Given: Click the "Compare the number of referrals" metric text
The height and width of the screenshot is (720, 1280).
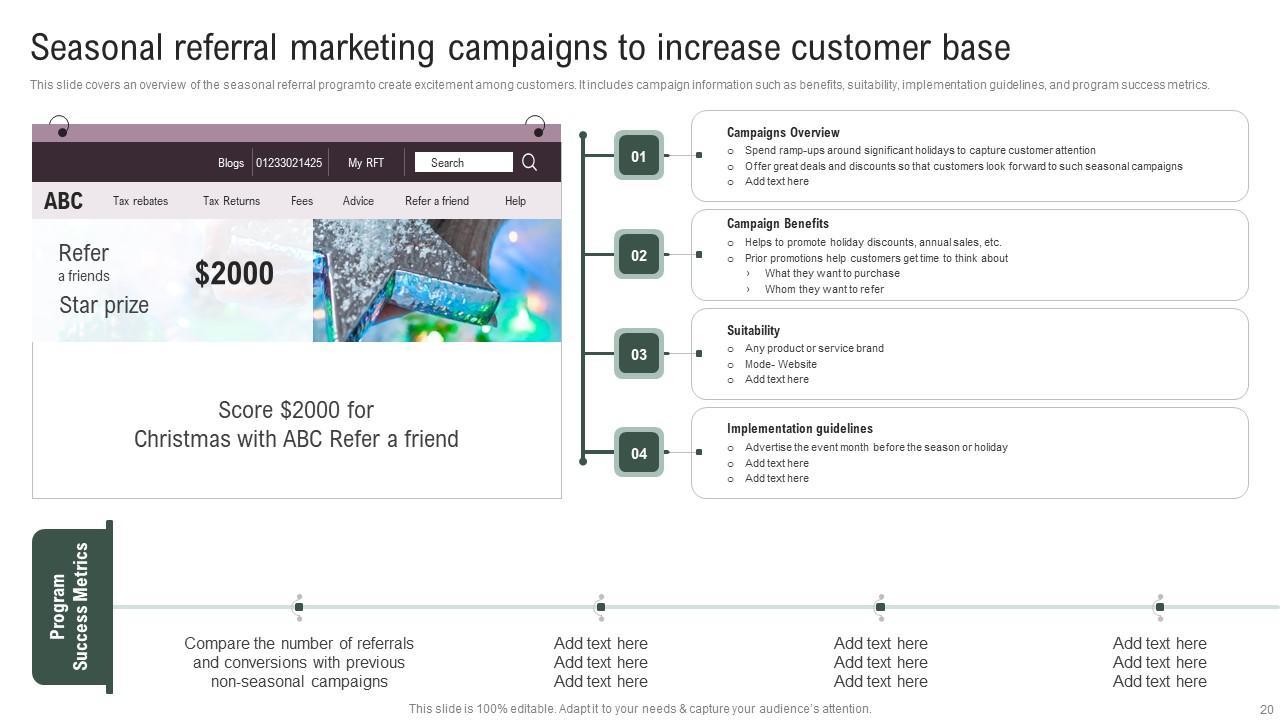Looking at the screenshot, I should 299,662.
